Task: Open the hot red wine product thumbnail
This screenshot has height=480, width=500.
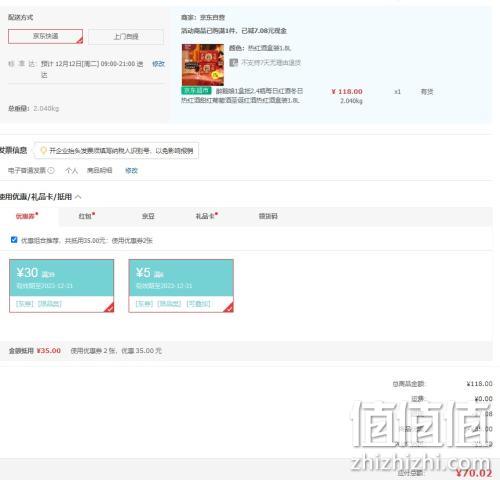Action: [x=203, y=65]
